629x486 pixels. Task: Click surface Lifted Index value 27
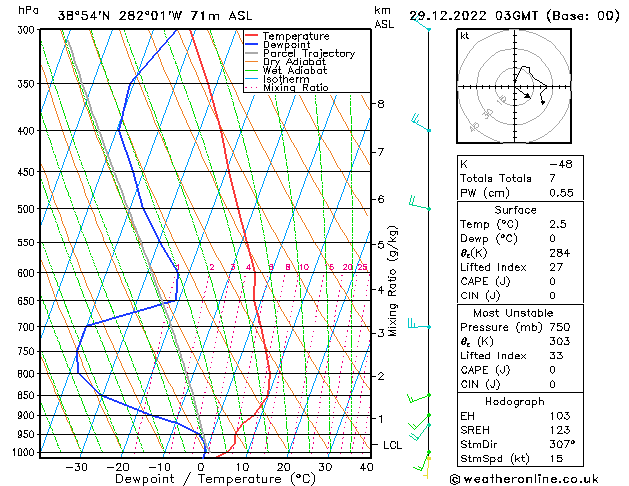pos(556,267)
